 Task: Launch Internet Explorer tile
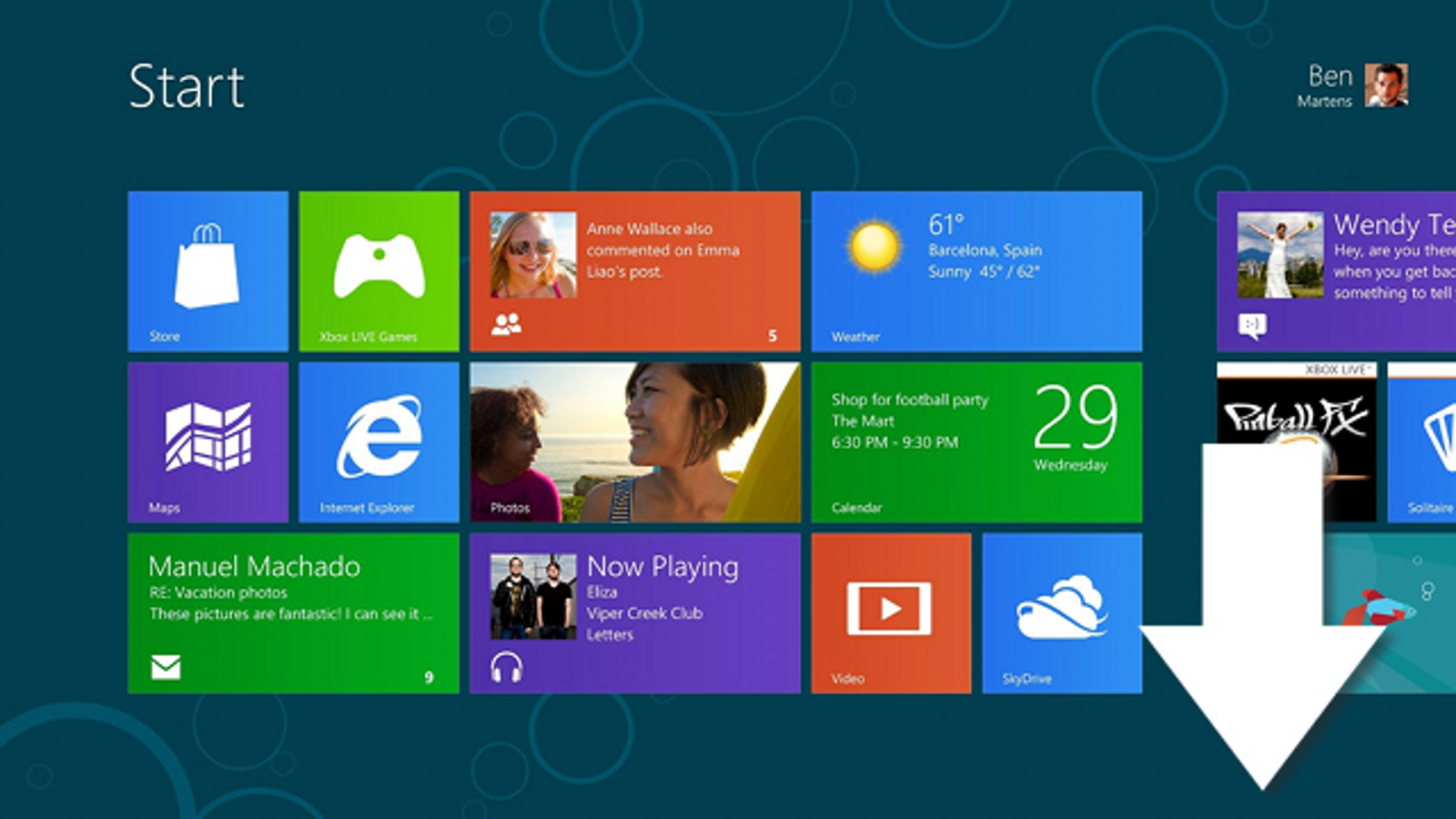[x=379, y=442]
